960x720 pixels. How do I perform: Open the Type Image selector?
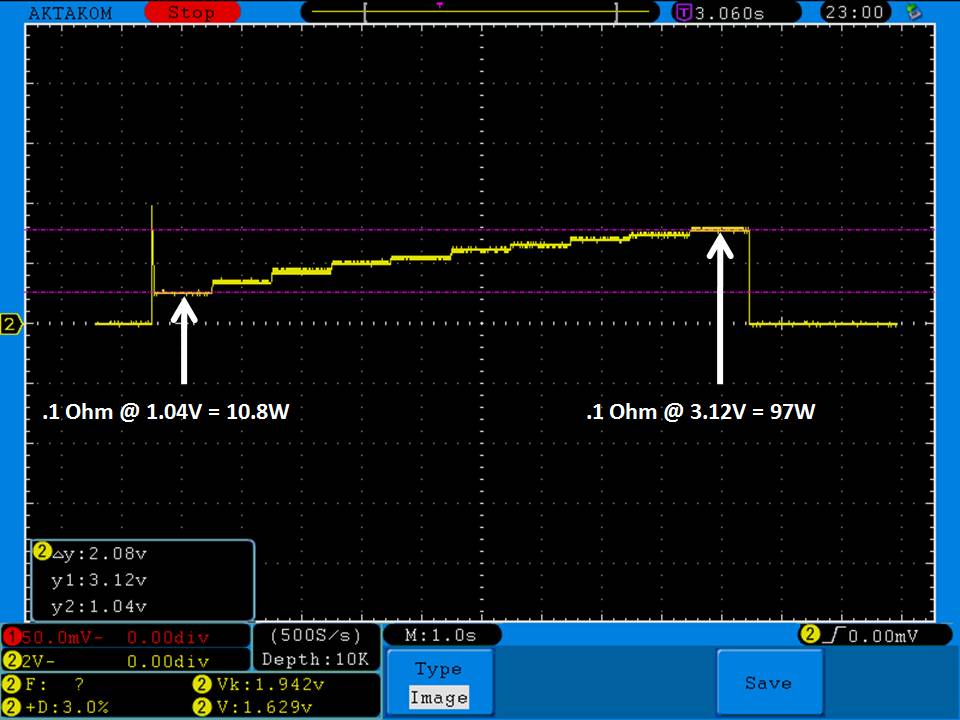pos(438,683)
